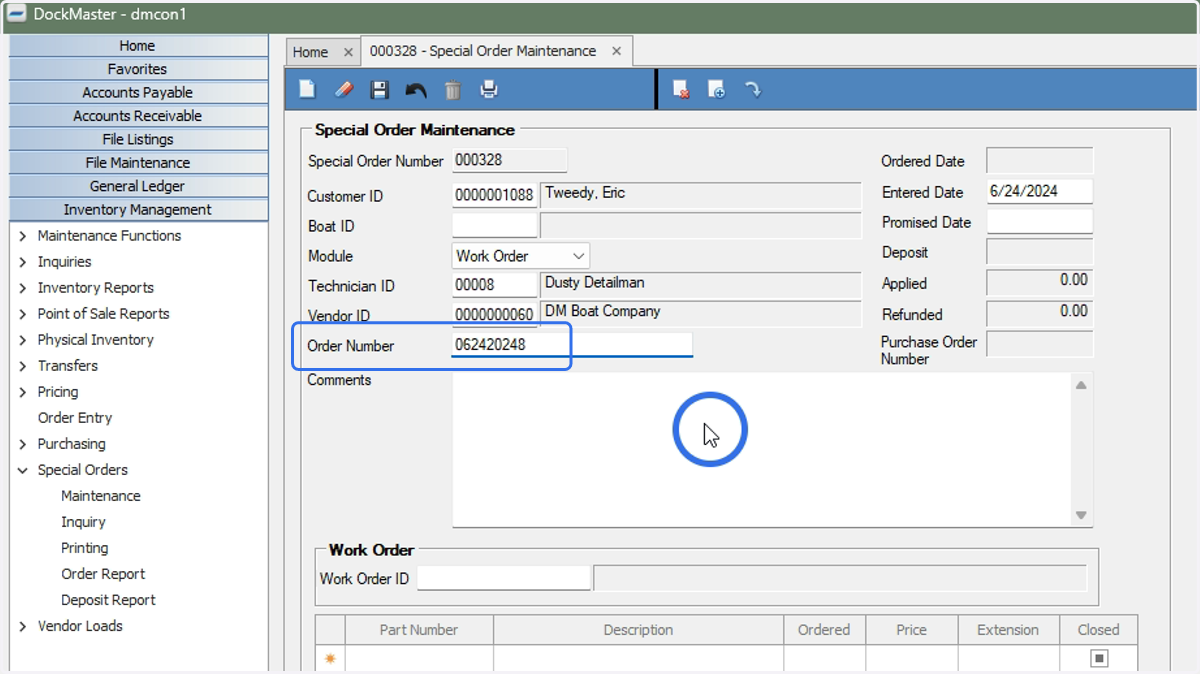Open Maintenance under Special Orders
This screenshot has height=674, width=1200.
101,496
